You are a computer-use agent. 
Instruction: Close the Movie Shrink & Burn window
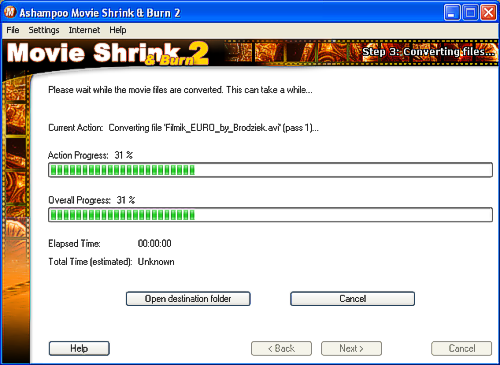pos(488,13)
